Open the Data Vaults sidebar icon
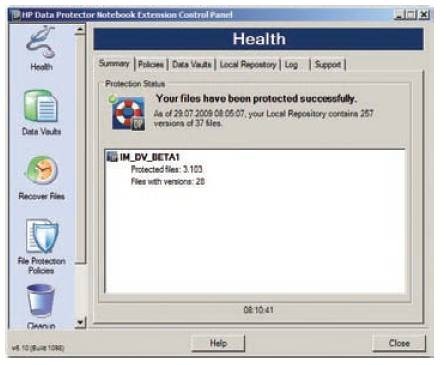This screenshot has width=446, height=365. coord(41,106)
